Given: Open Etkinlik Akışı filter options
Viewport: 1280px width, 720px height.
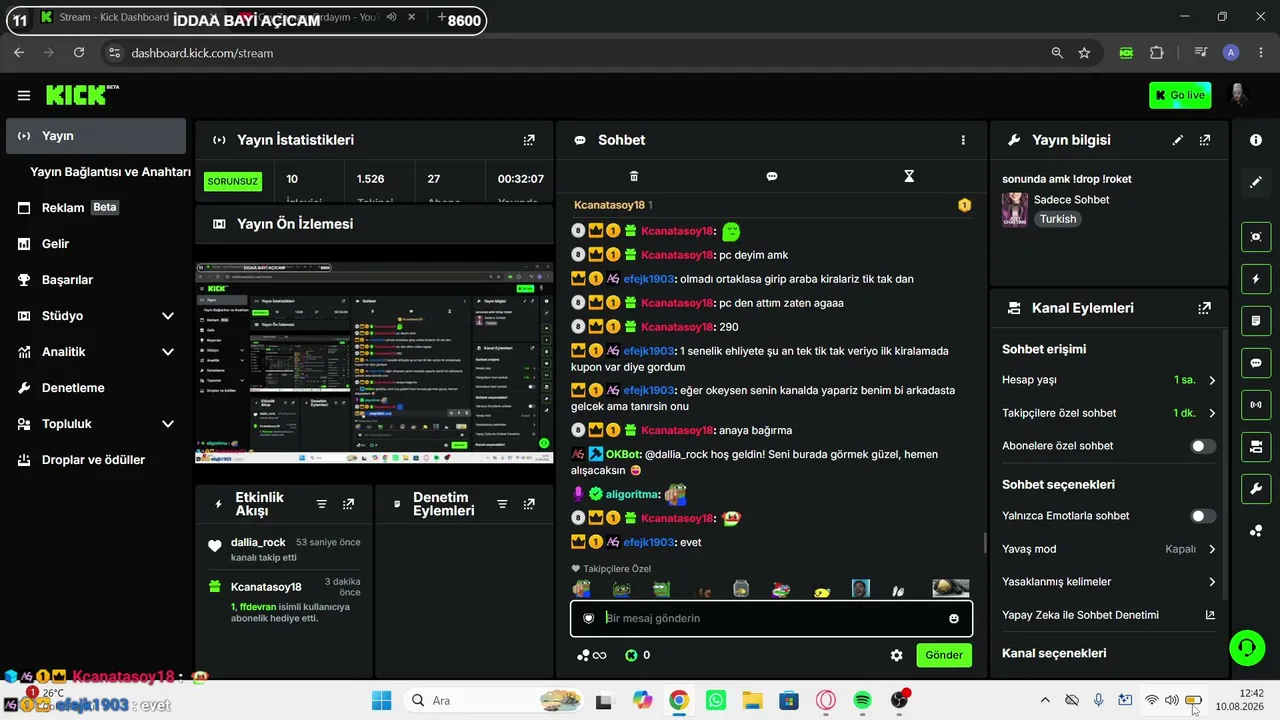Looking at the screenshot, I should [x=321, y=504].
